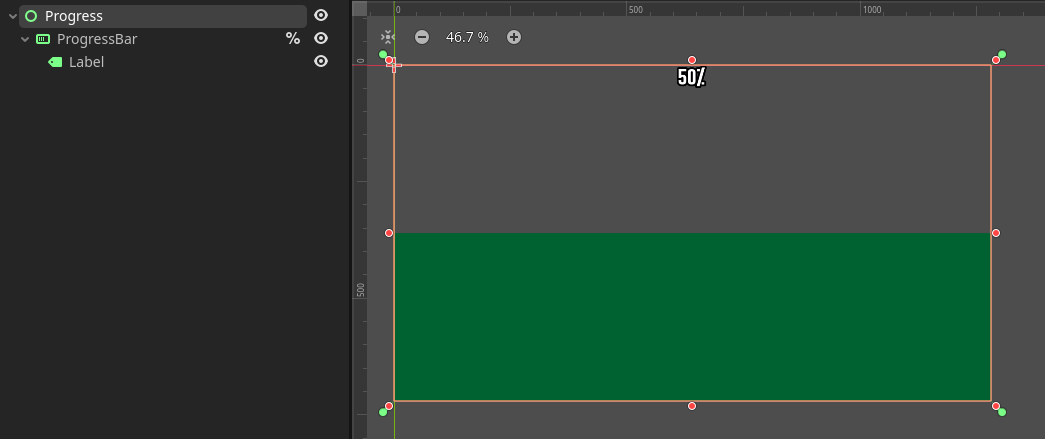
Task: Click the bottom-right red corner resize handle
Action: 996,406
